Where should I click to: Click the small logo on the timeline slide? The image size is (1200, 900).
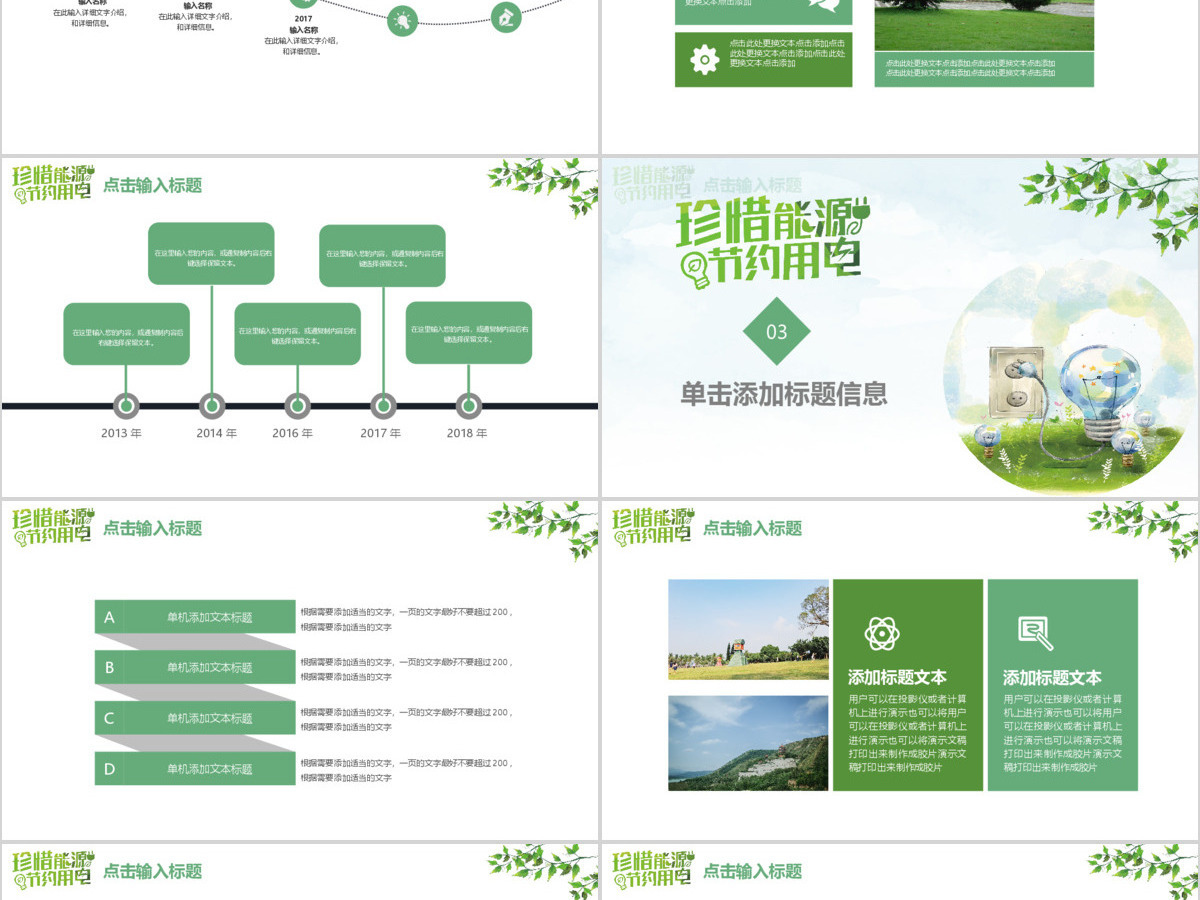[x=52, y=184]
